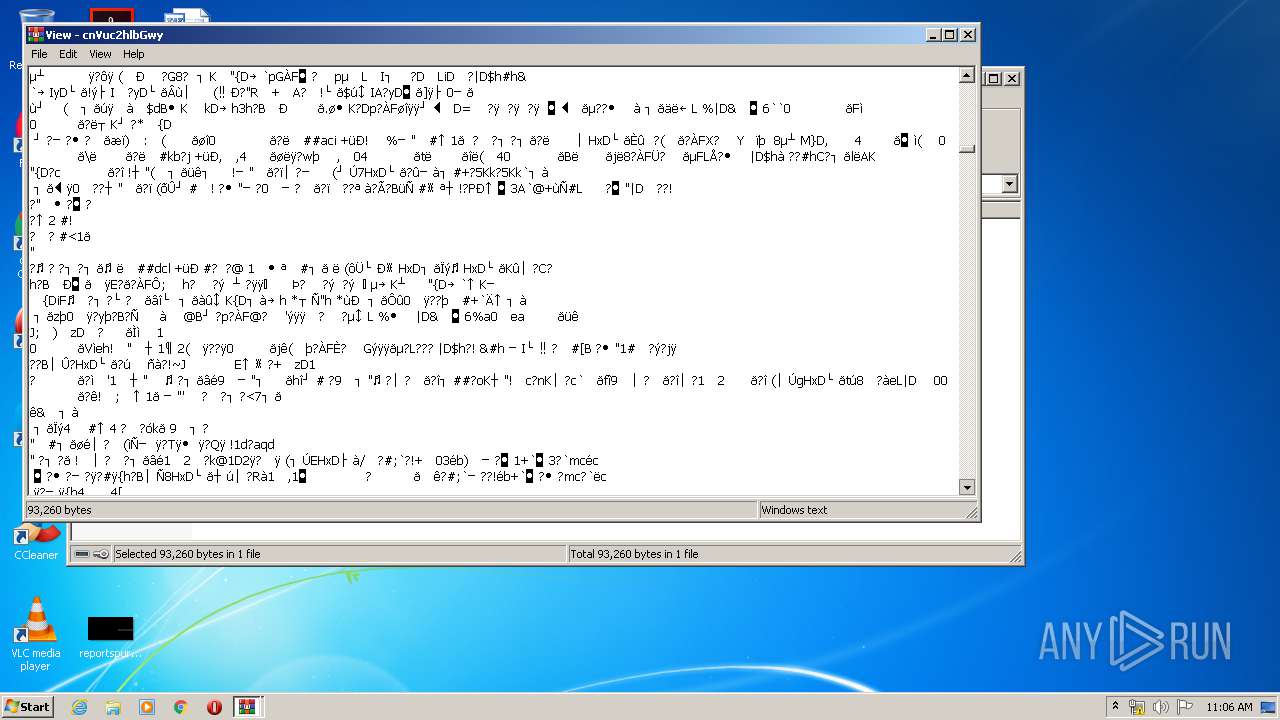1280x720 pixels.
Task: Click the 11:06 AM taskbar clock
Action: tap(1229, 707)
